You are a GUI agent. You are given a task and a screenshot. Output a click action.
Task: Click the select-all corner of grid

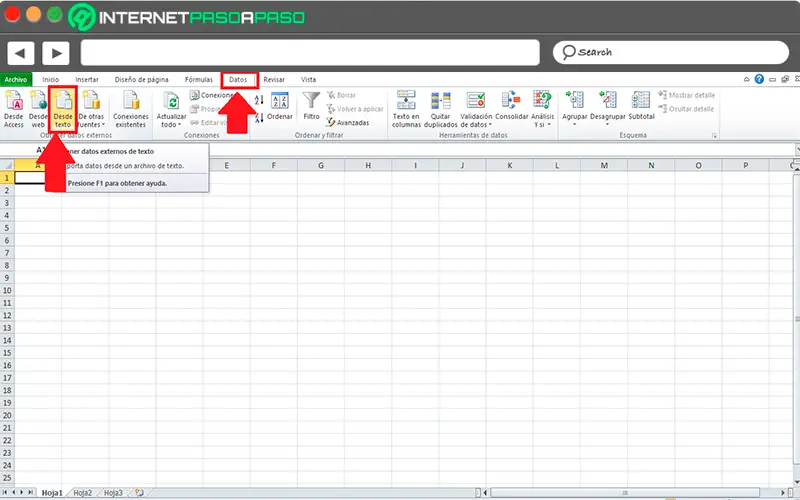coord(7,165)
